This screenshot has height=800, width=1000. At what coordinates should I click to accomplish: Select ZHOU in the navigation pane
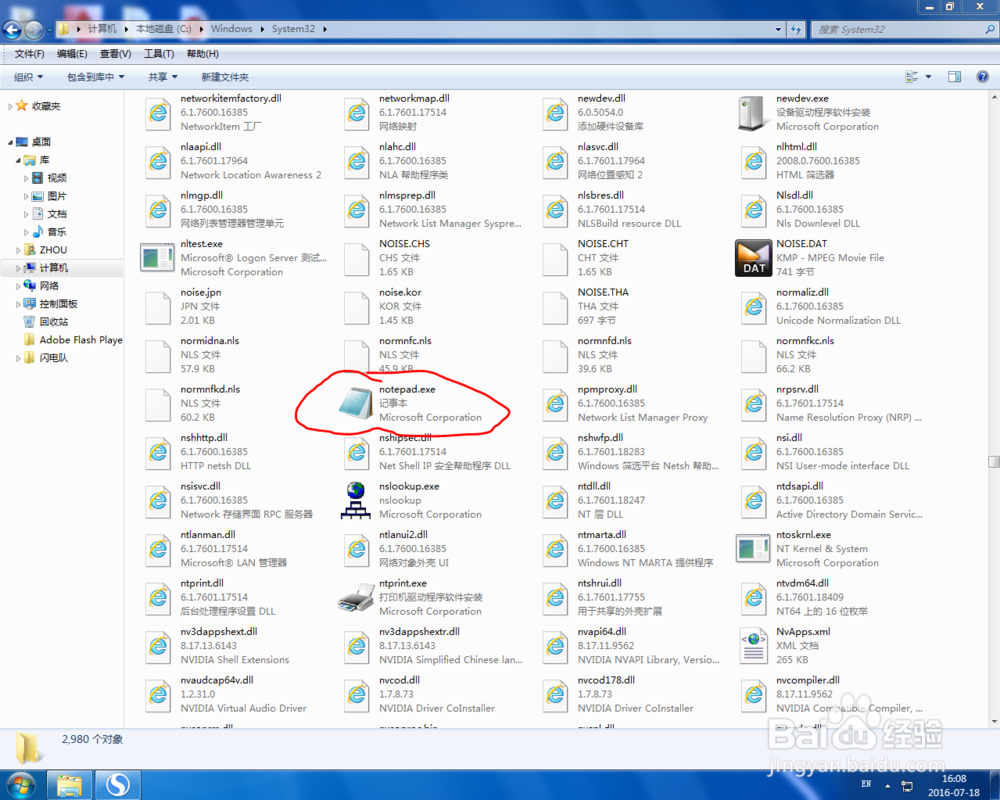pyautogui.click(x=53, y=250)
